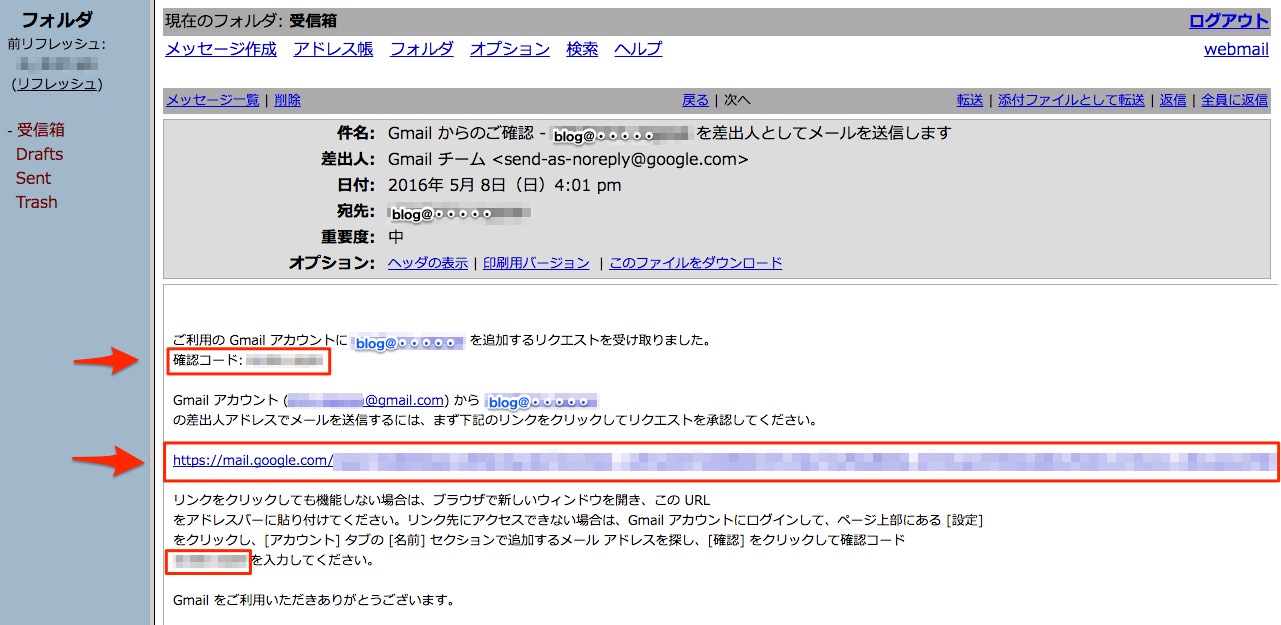This screenshot has height=625, width=1281.
Task: Open the Sent folder
Action: click(33, 178)
